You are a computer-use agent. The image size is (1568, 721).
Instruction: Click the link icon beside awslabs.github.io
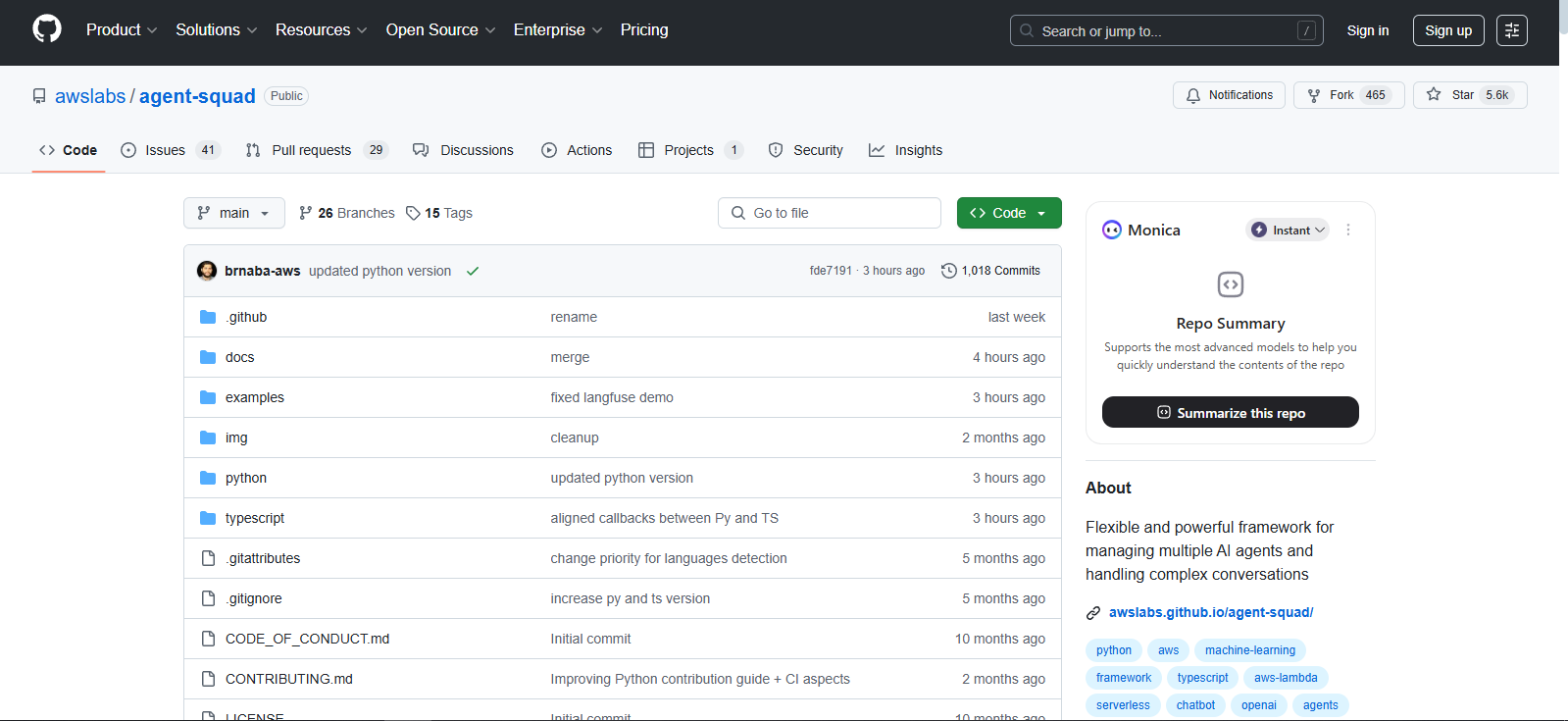[1093, 613]
